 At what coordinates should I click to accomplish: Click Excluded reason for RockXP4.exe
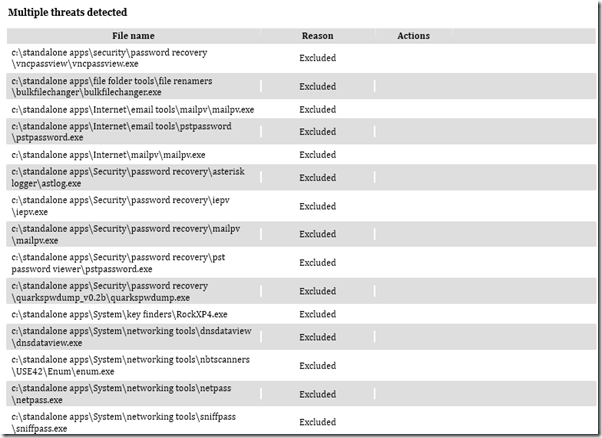[x=317, y=314]
